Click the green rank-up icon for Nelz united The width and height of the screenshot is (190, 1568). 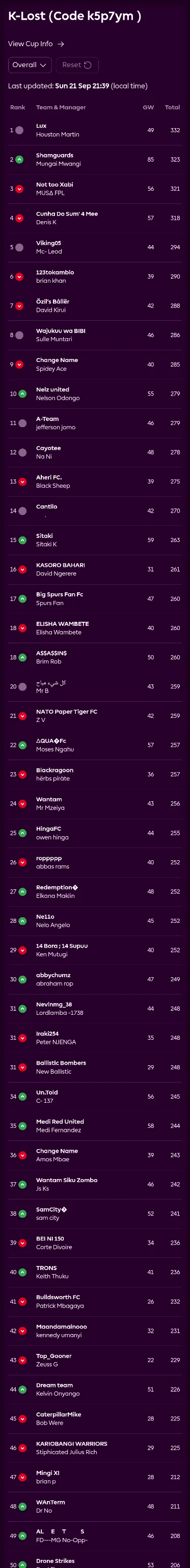(22, 394)
